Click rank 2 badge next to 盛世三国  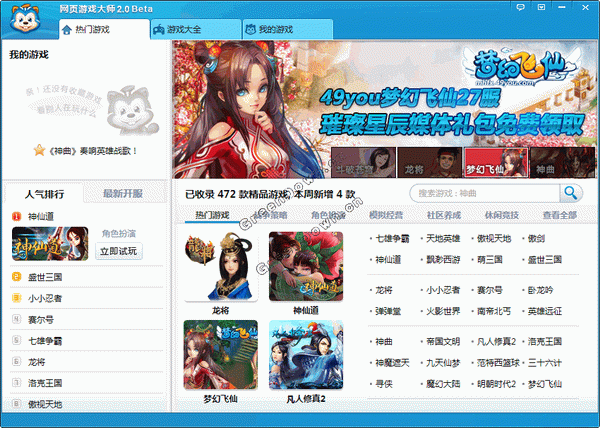(16, 277)
